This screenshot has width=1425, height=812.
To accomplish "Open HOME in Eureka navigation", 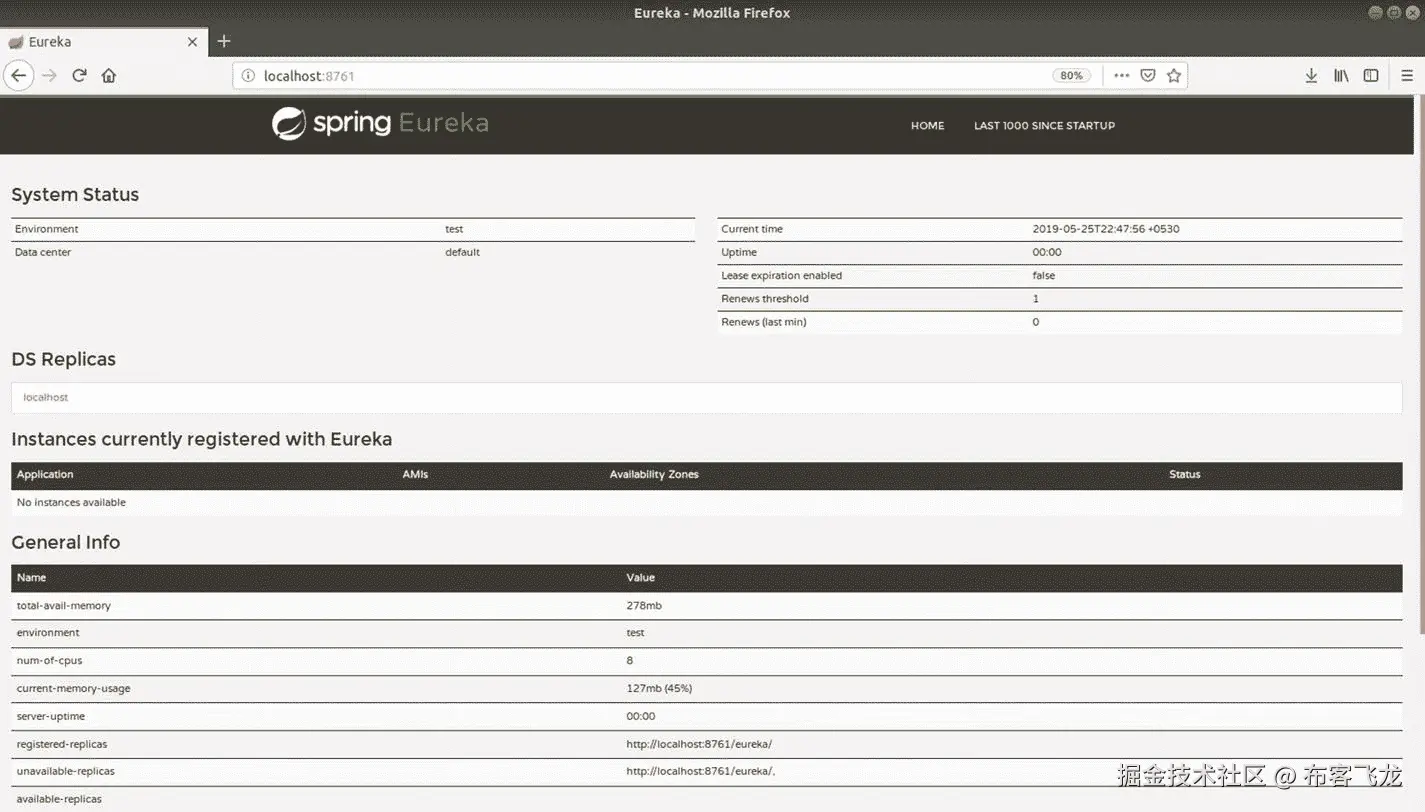I will click(927, 126).
